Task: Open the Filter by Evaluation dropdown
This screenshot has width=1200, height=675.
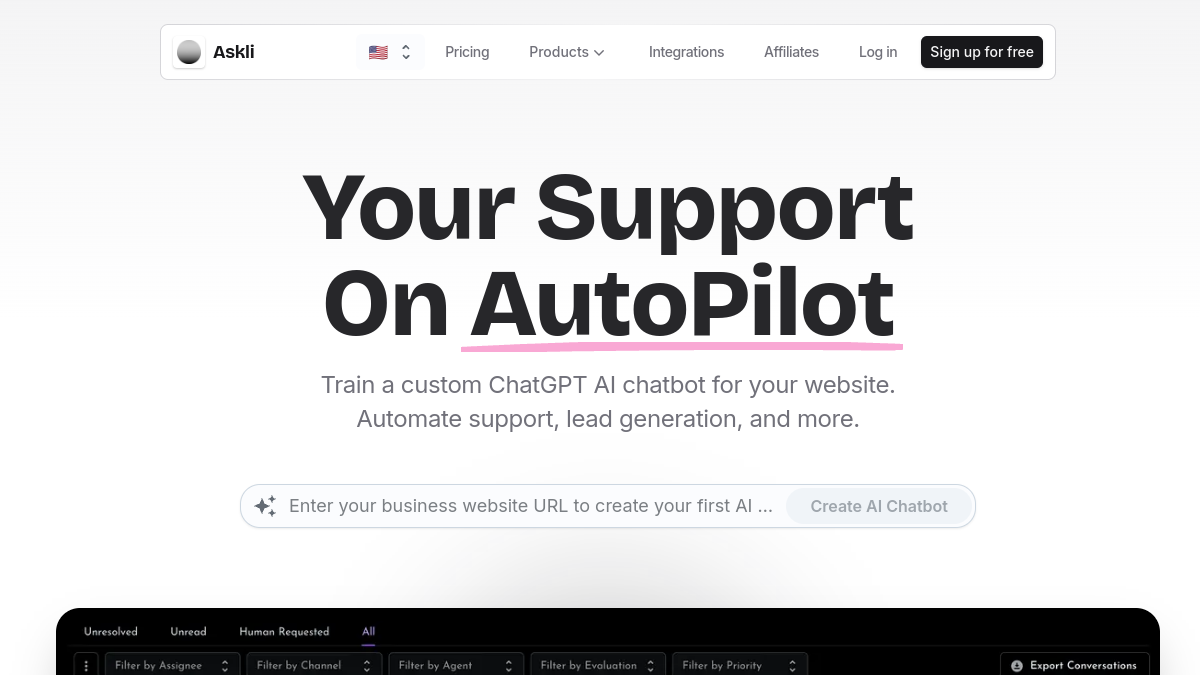Action: (598, 665)
